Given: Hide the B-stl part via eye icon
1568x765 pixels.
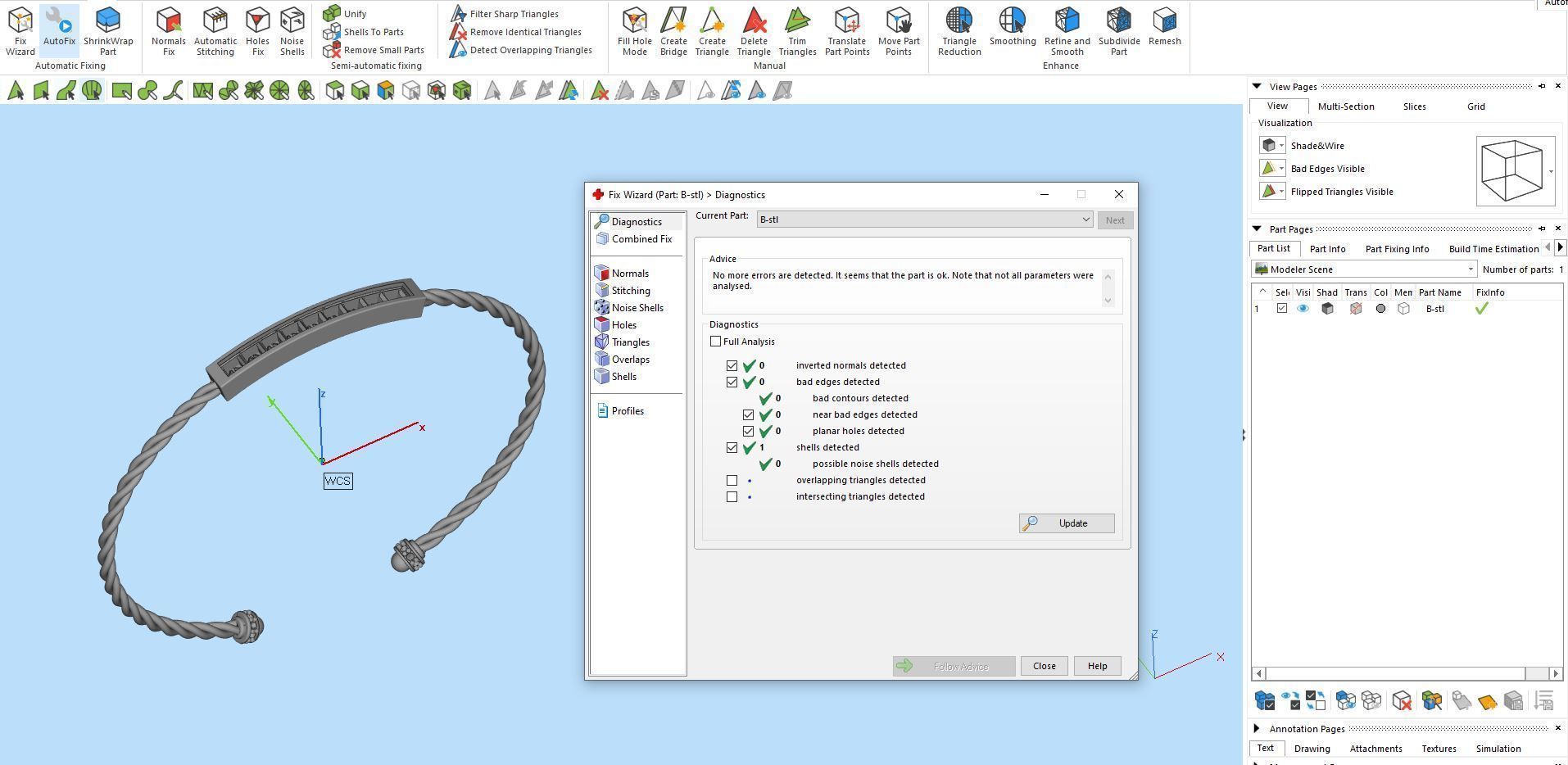Looking at the screenshot, I should click(x=1303, y=309).
